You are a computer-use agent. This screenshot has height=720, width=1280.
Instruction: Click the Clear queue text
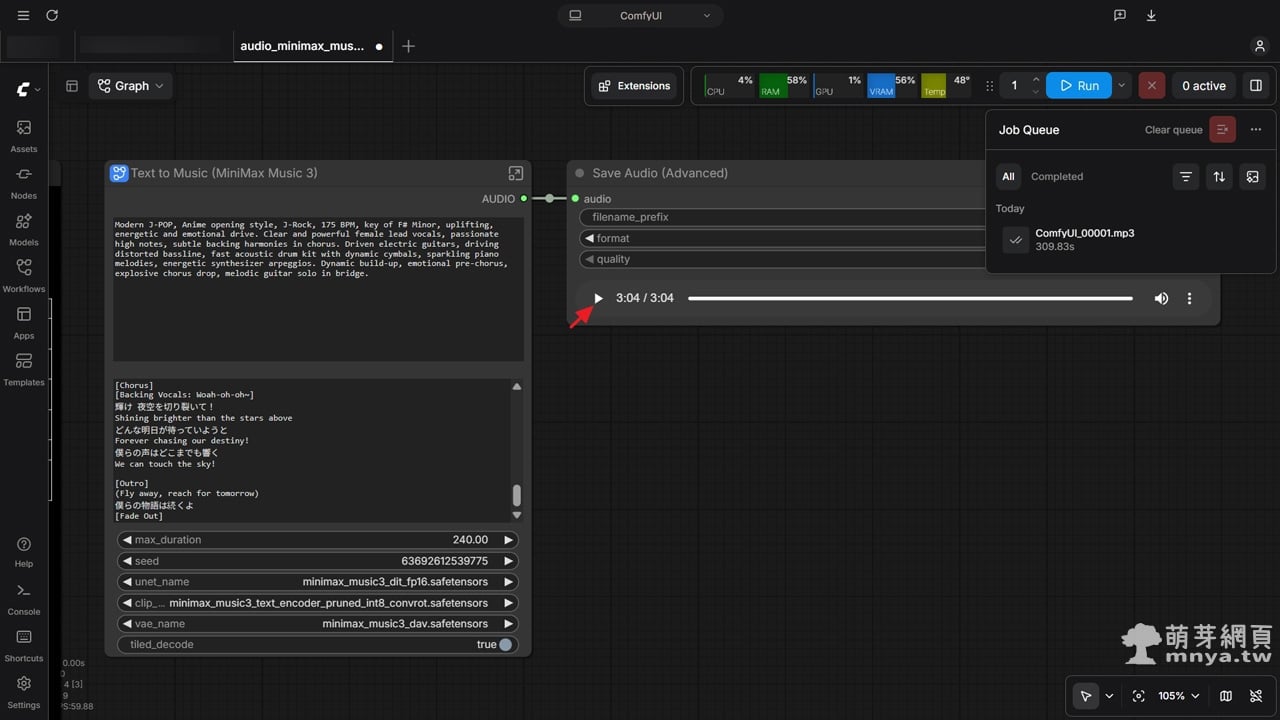point(1174,130)
